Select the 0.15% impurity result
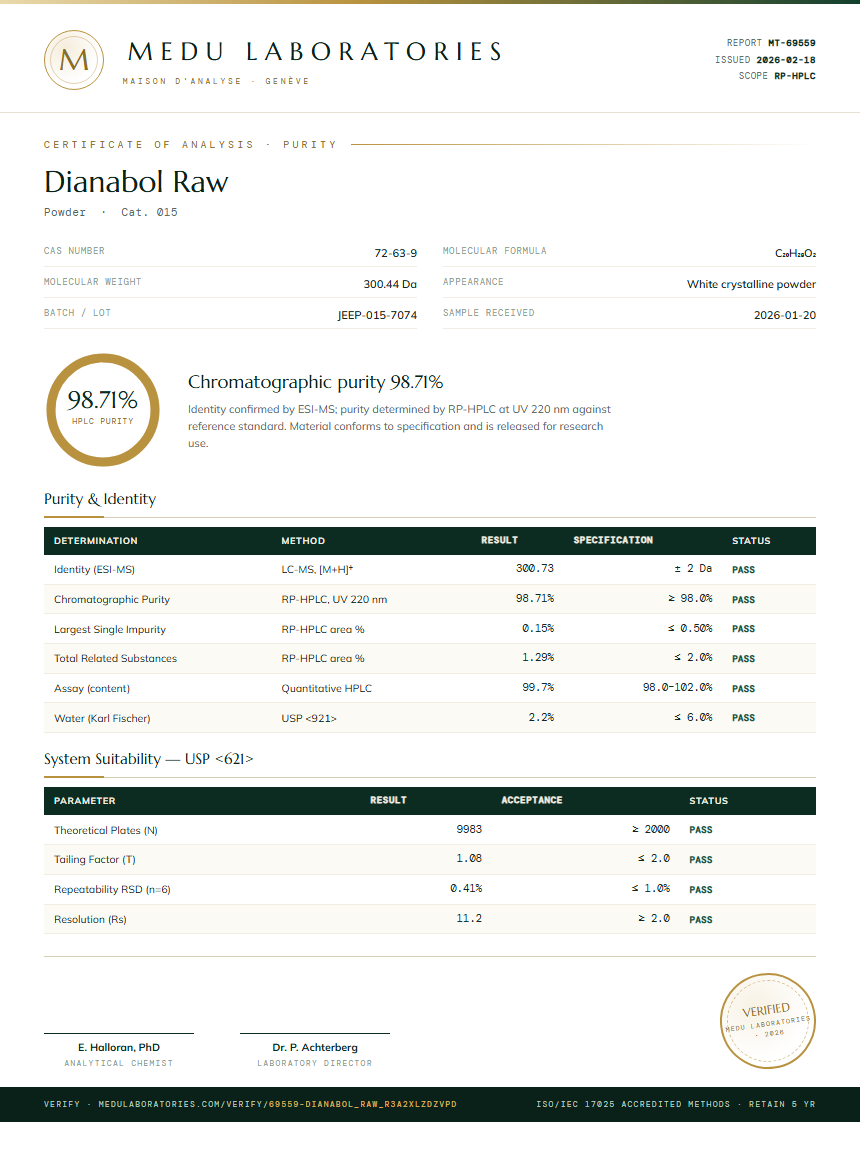The image size is (860, 1152). (538, 628)
